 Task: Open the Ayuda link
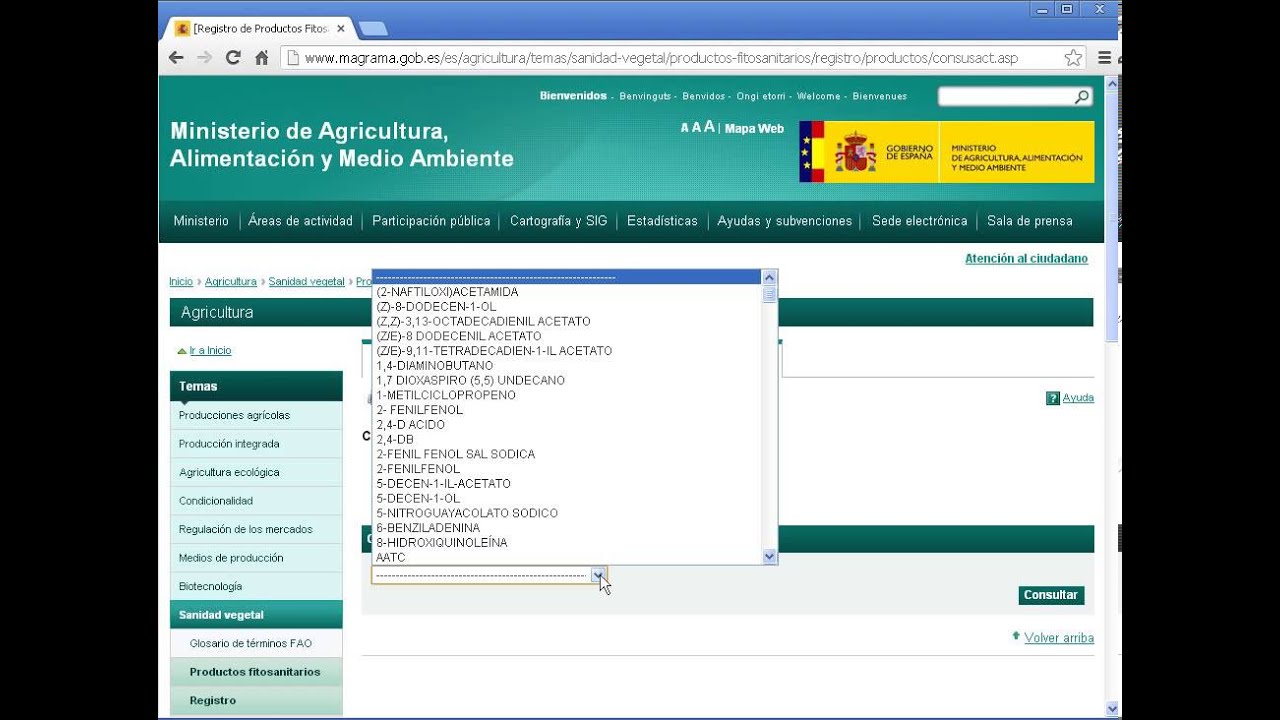(x=1078, y=398)
